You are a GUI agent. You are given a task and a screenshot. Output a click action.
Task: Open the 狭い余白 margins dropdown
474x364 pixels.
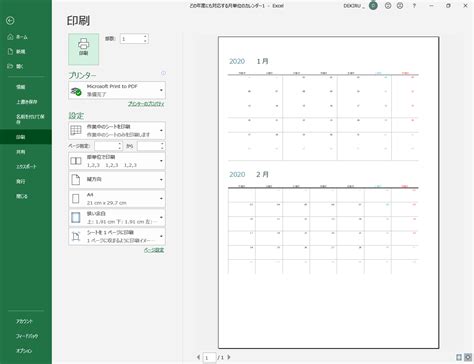pyautogui.click(x=117, y=218)
